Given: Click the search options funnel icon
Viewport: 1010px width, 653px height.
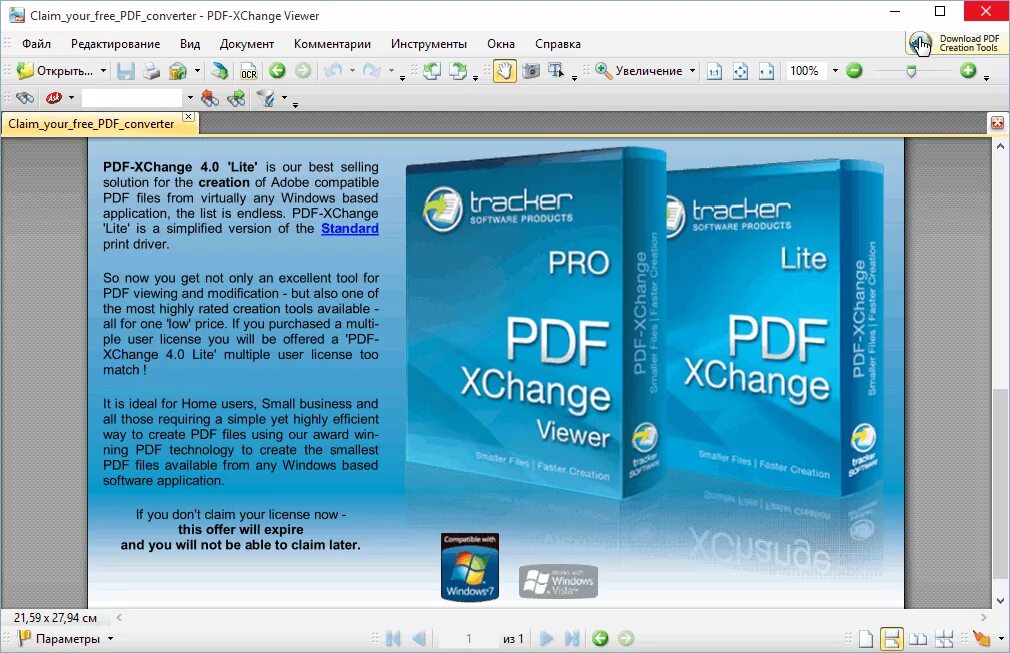Looking at the screenshot, I should coord(265,98).
